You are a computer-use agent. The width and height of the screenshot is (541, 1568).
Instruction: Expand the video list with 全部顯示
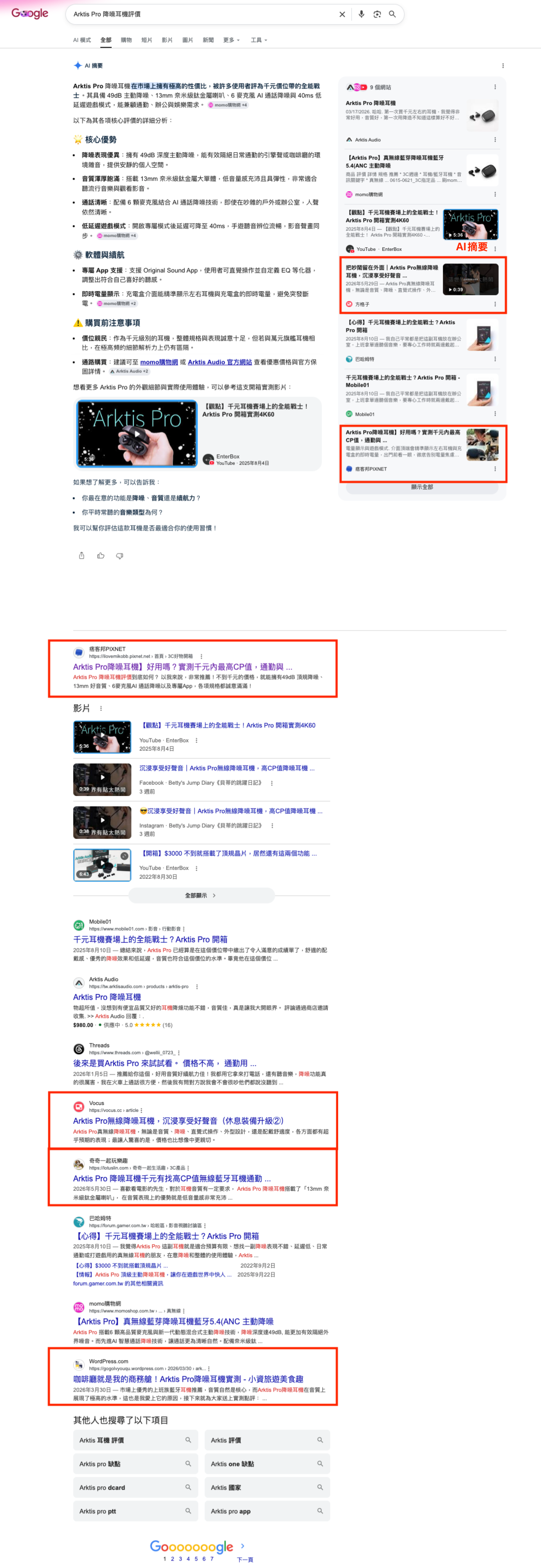[201, 896]
